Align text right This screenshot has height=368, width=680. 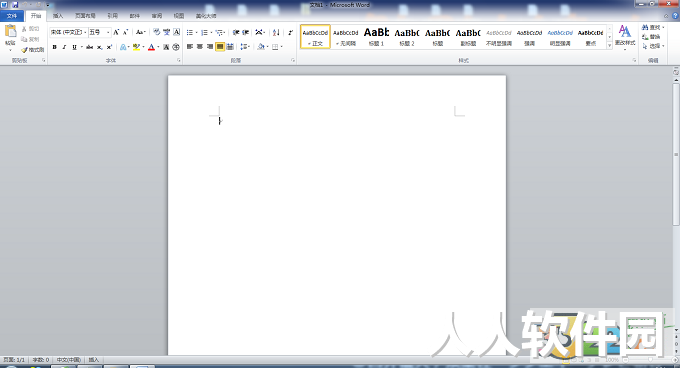209,46
